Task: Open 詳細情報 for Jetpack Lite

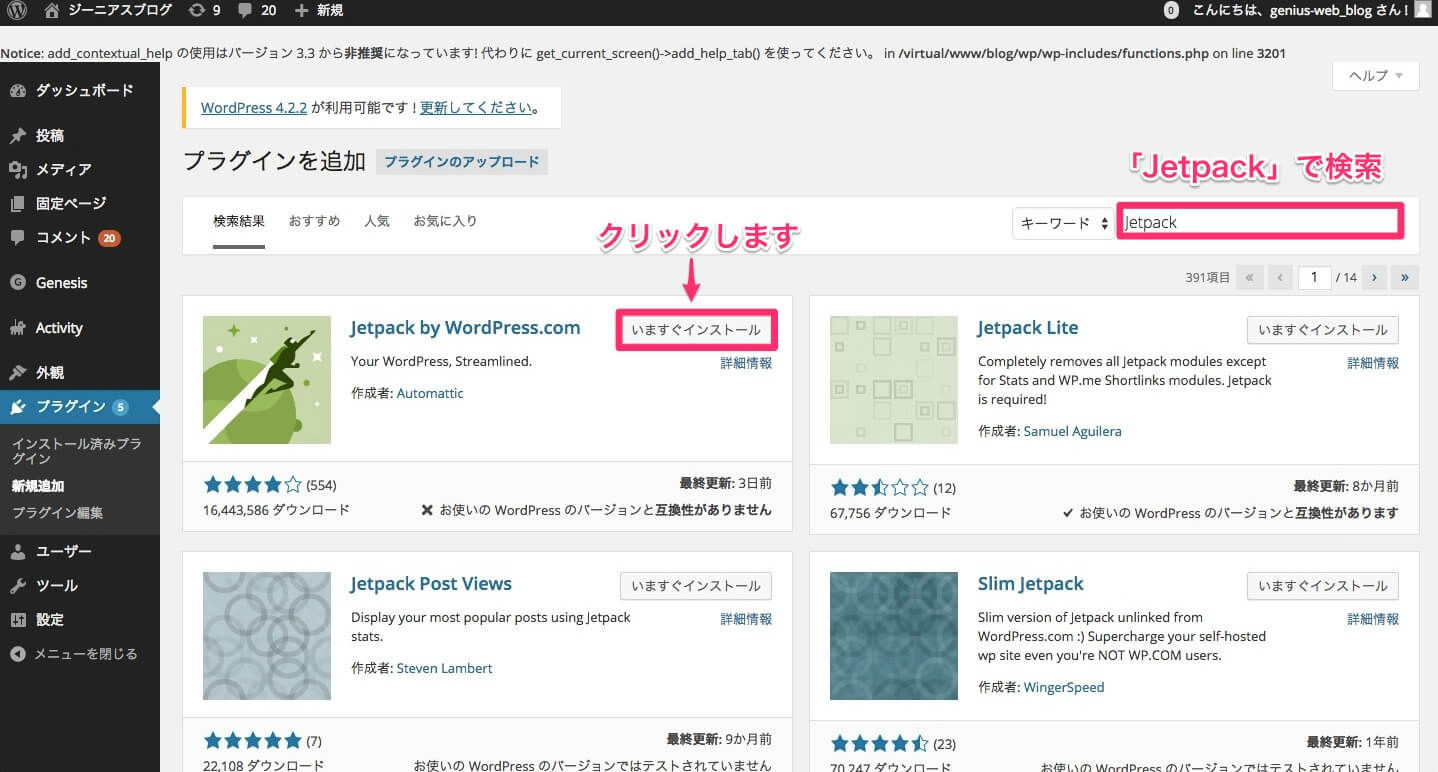Action: [x=1373, y=363]
